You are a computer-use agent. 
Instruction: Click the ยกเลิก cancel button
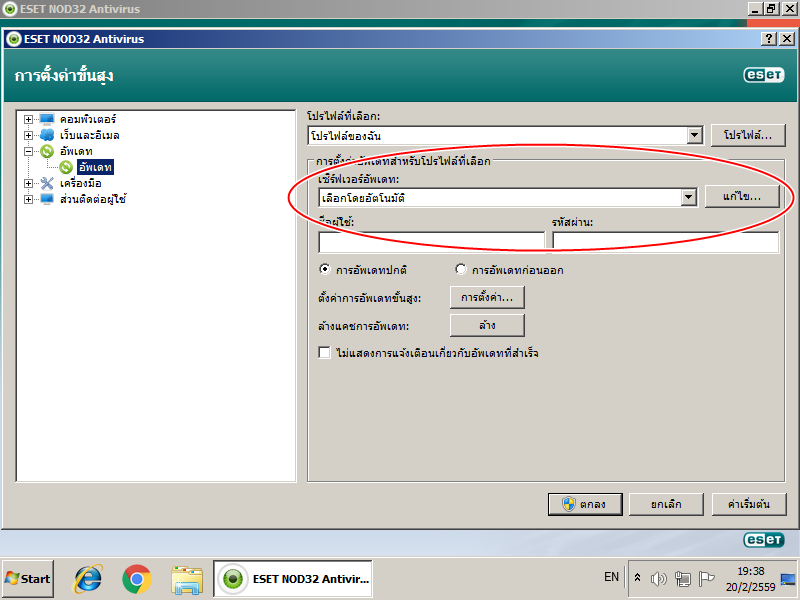point(666,504)
